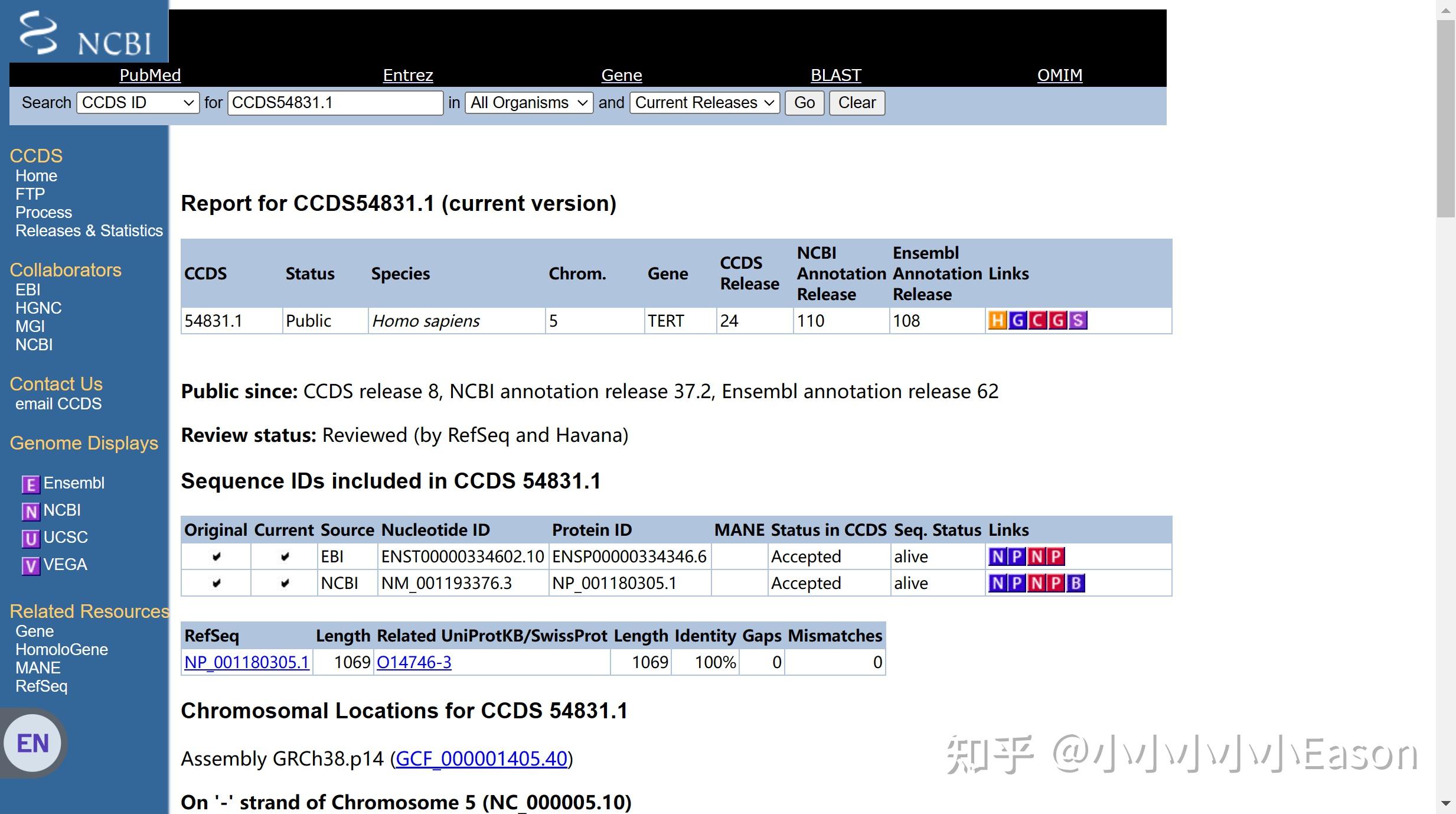Click the blue N icon in the EBI row
Screen dimensions: 1456x814
point(998,556)
